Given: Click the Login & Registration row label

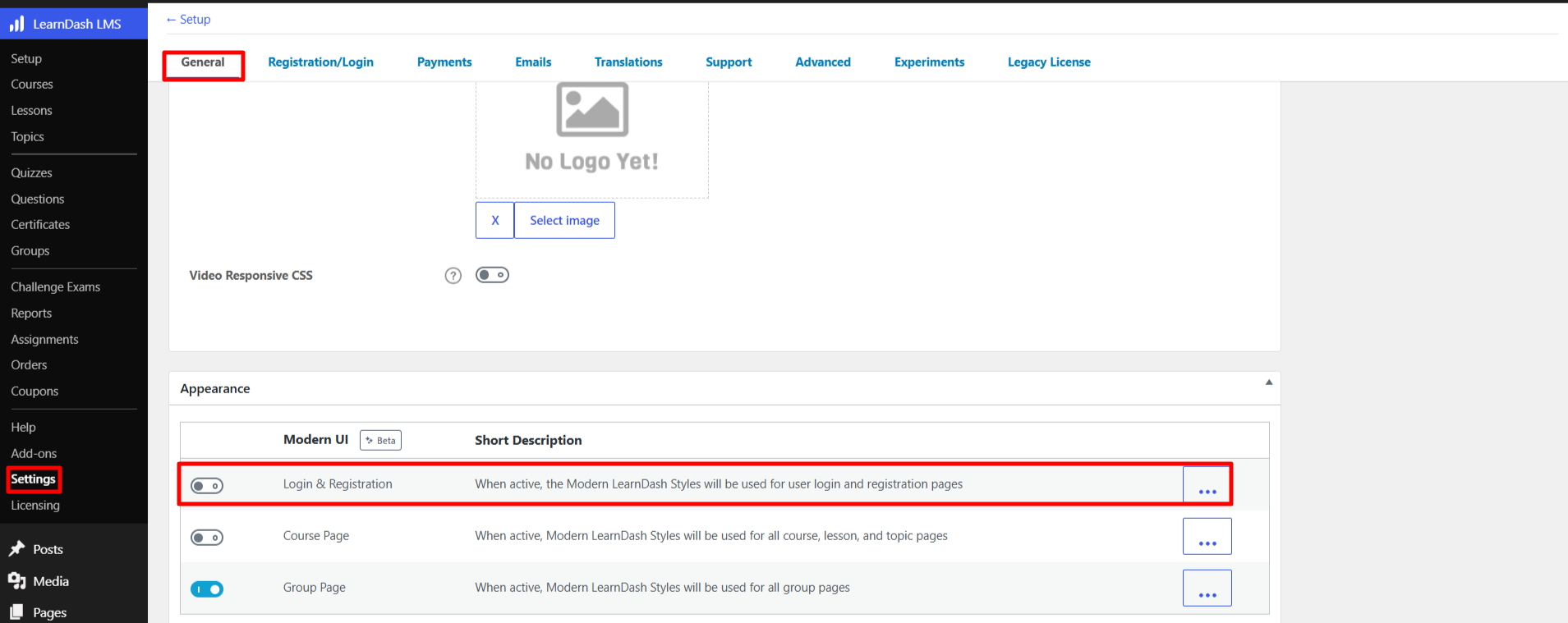Looking at the screenshot, I should [338, 484].
